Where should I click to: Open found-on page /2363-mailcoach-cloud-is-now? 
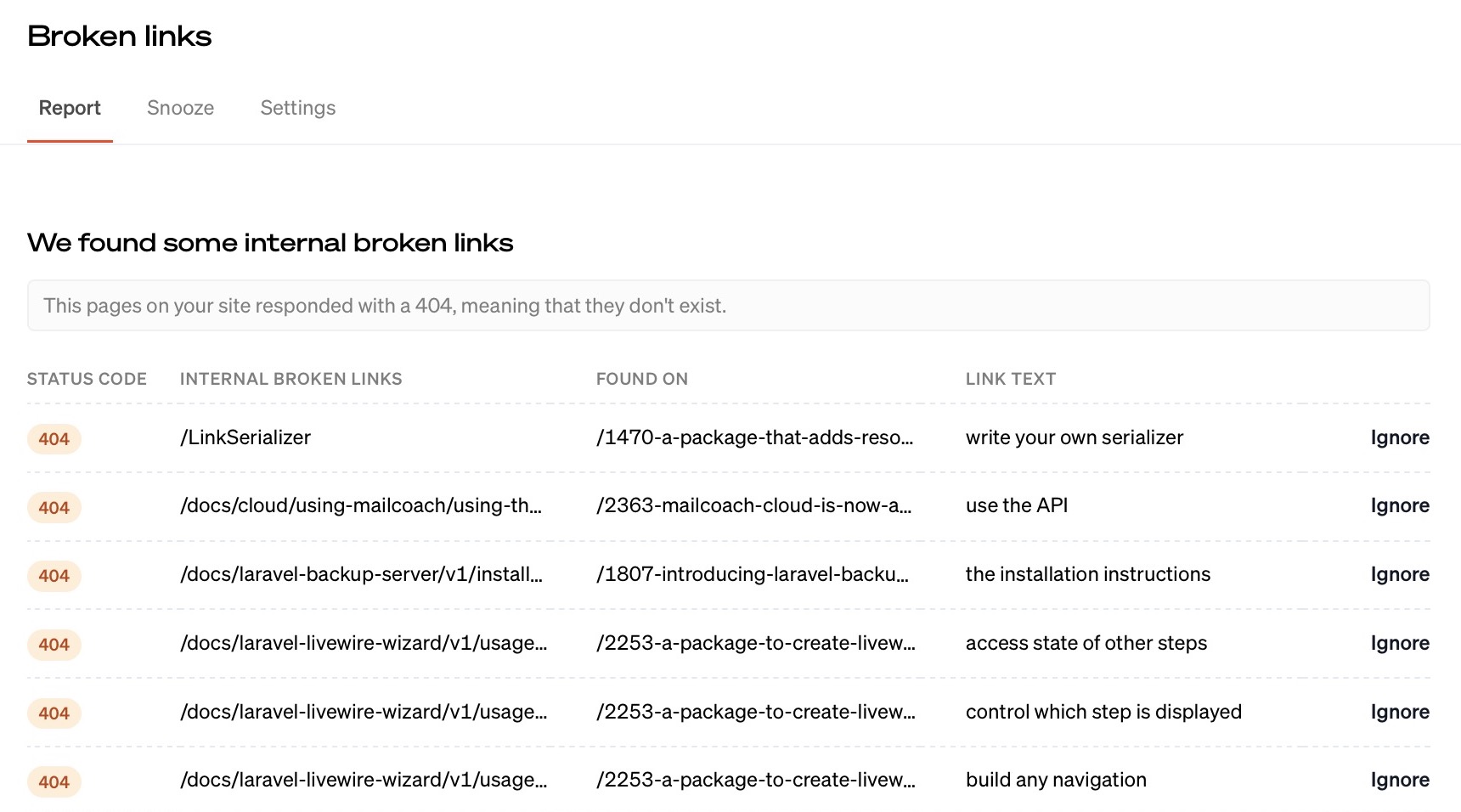(753, 505)
